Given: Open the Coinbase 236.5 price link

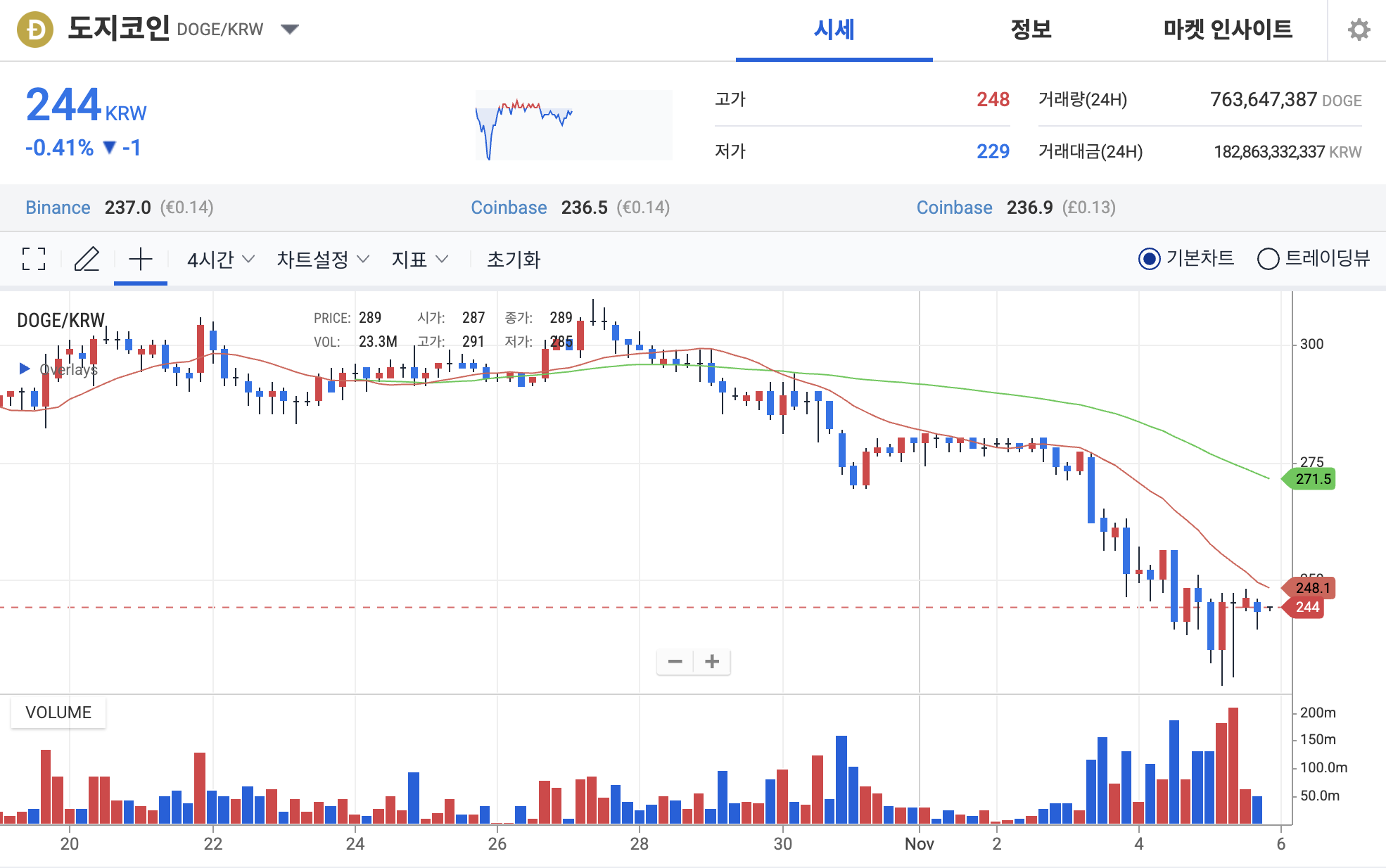Looking at the screenshot, I should pyautogui.click(x=509, y=208).
